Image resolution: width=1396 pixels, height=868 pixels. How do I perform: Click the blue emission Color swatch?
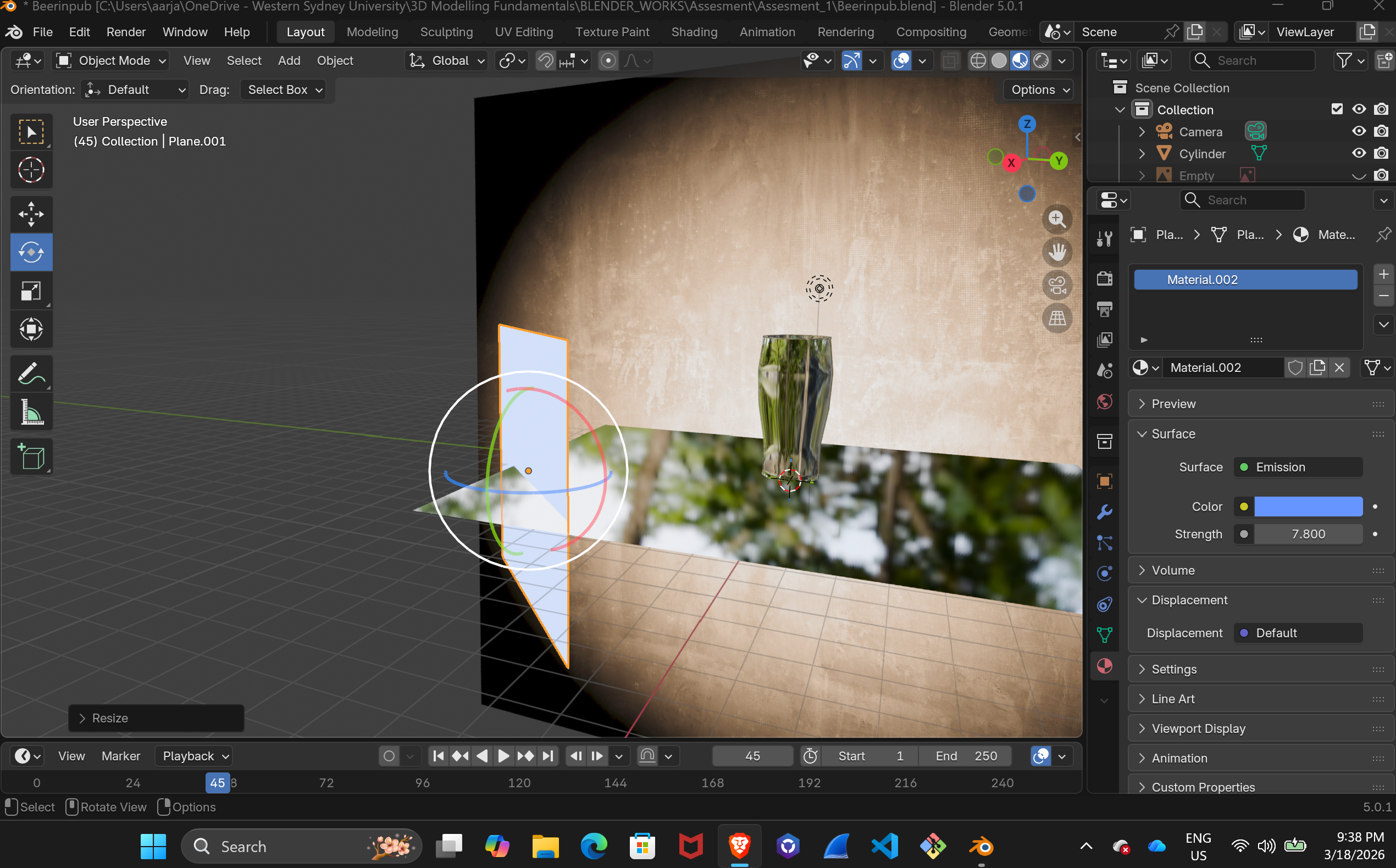[x=1308, y=507]
